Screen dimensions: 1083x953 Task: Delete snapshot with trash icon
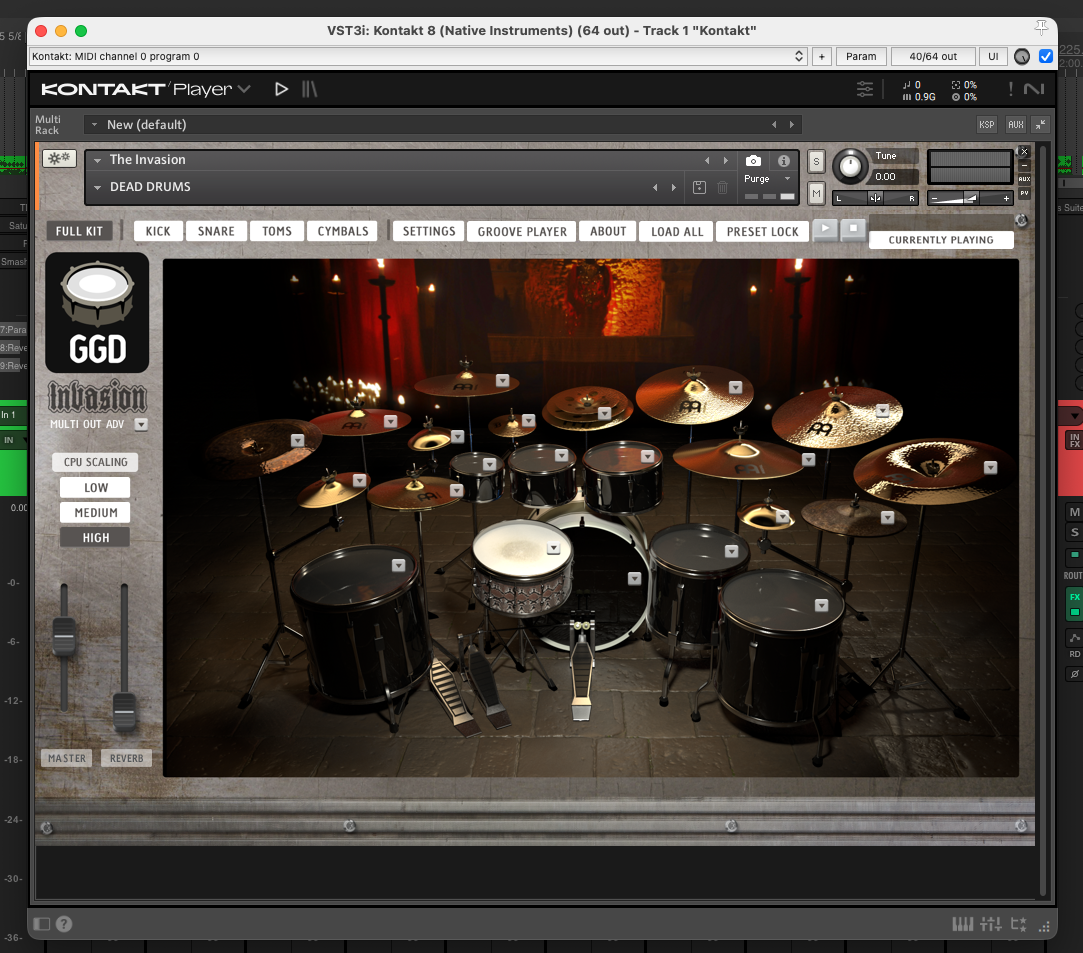pos(722,187)
